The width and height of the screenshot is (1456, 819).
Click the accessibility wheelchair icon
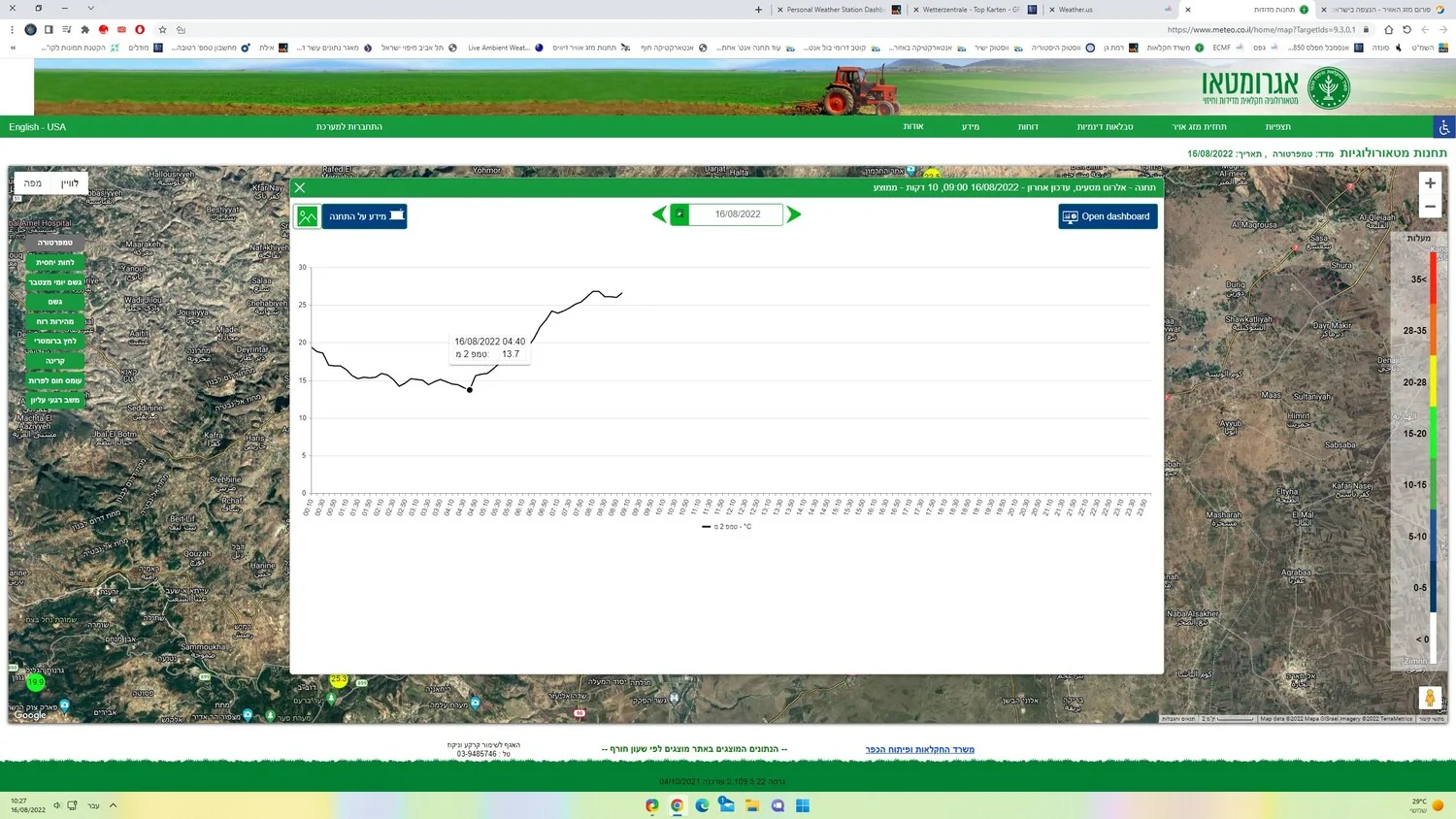click(1444, 127)
